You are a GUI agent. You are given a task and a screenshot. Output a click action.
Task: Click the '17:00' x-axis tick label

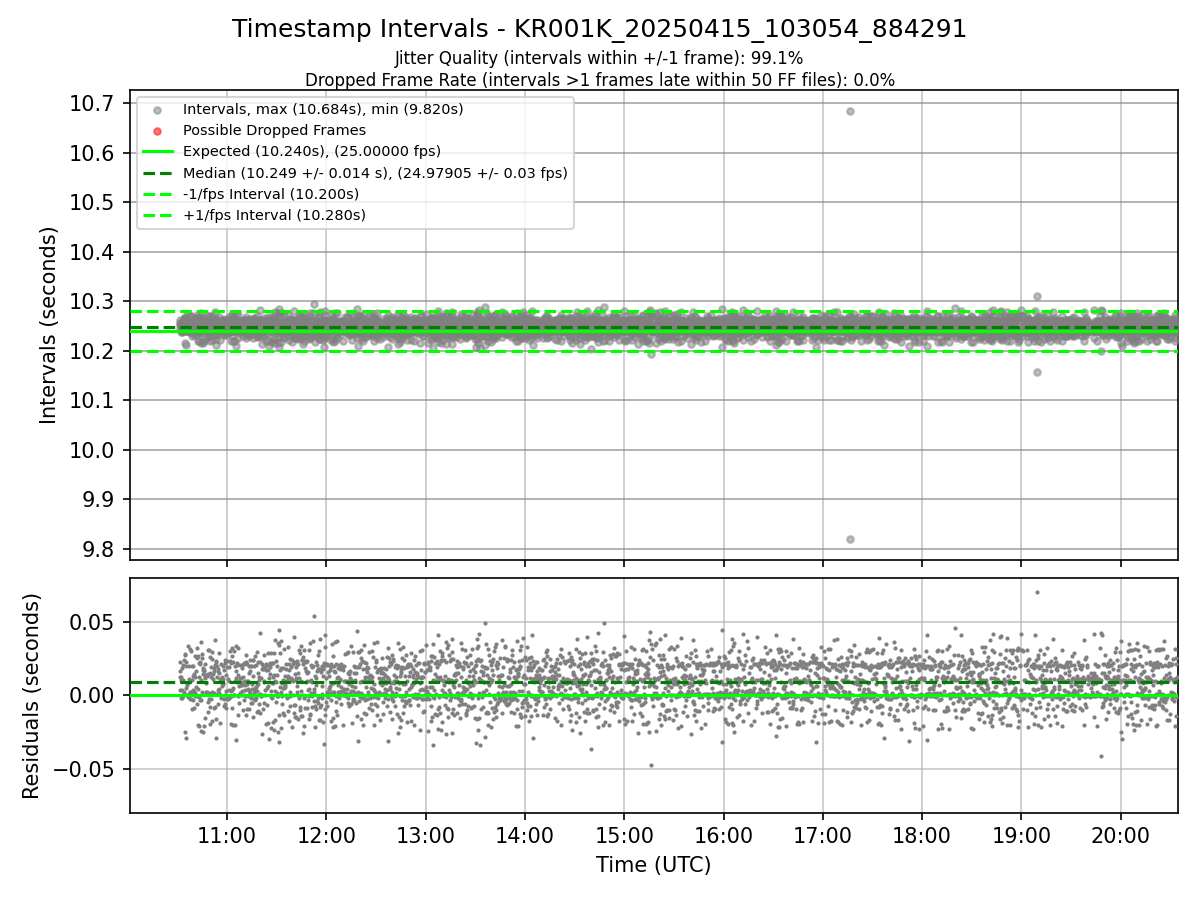[822, 835]
